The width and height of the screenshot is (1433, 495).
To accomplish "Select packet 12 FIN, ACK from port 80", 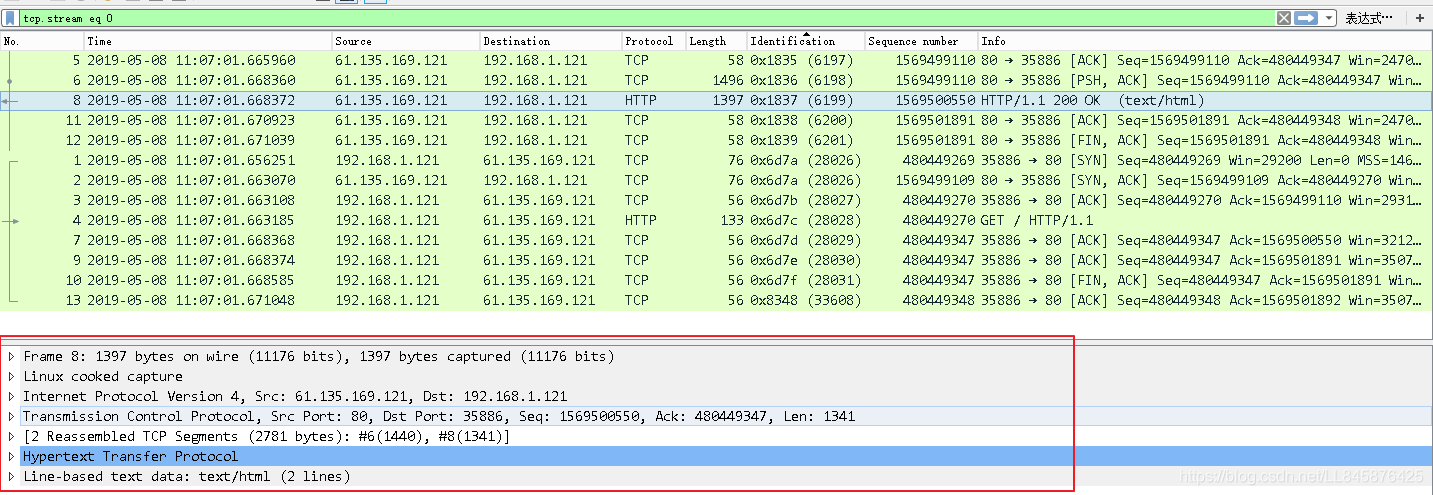I will (x=716, y=141).
